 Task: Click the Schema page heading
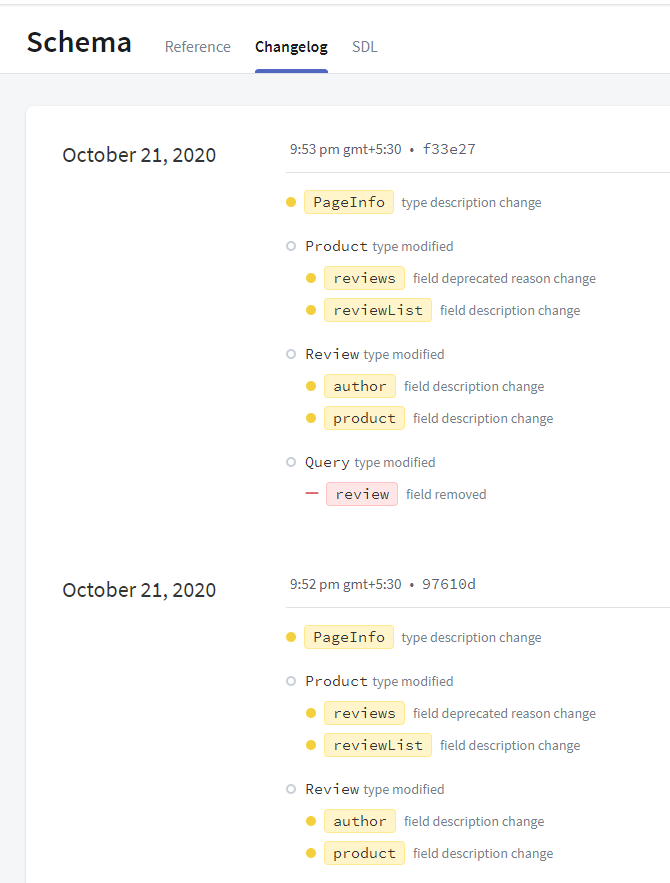[x=79, y=42]
